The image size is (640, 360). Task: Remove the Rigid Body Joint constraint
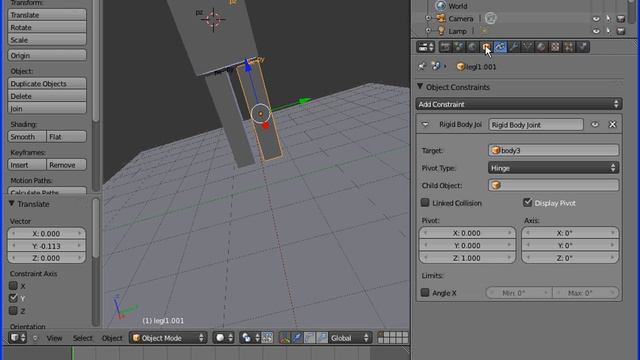(x=612, y=124)
